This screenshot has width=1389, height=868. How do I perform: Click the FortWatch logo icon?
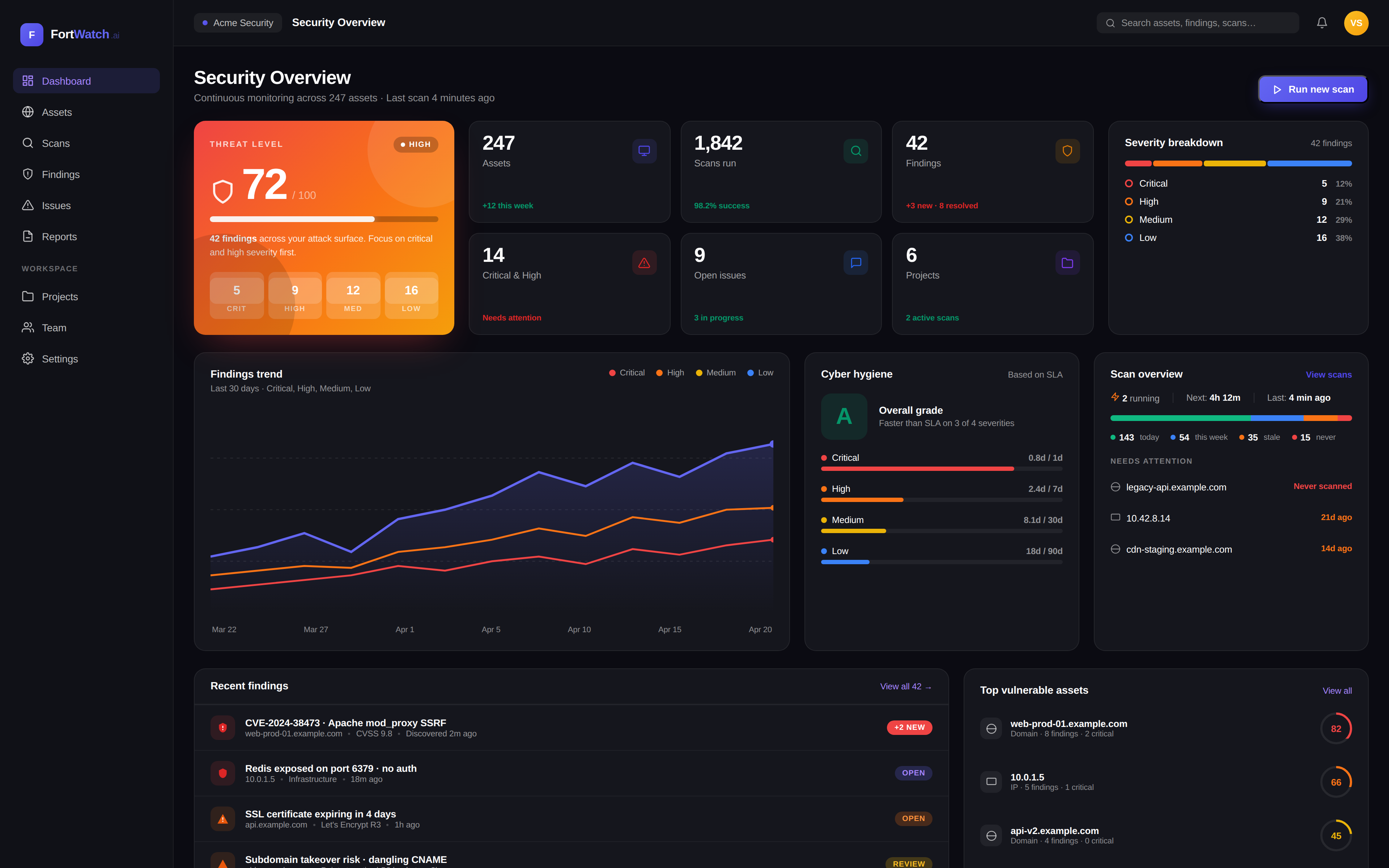pos(31,34)
